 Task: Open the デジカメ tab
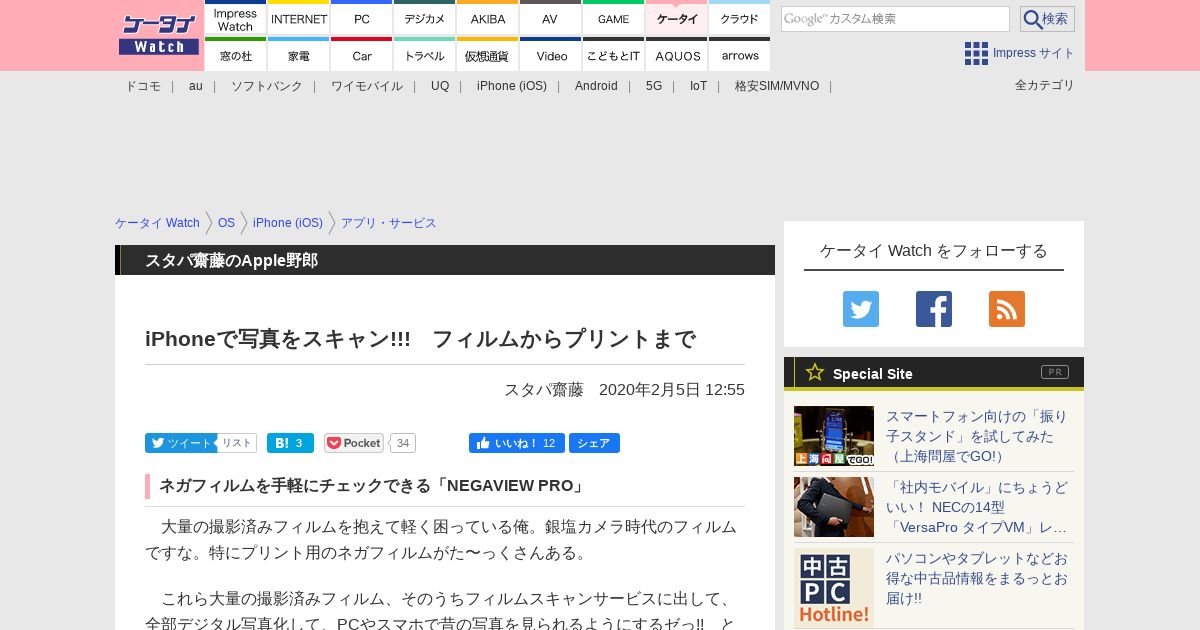[425, 18]
